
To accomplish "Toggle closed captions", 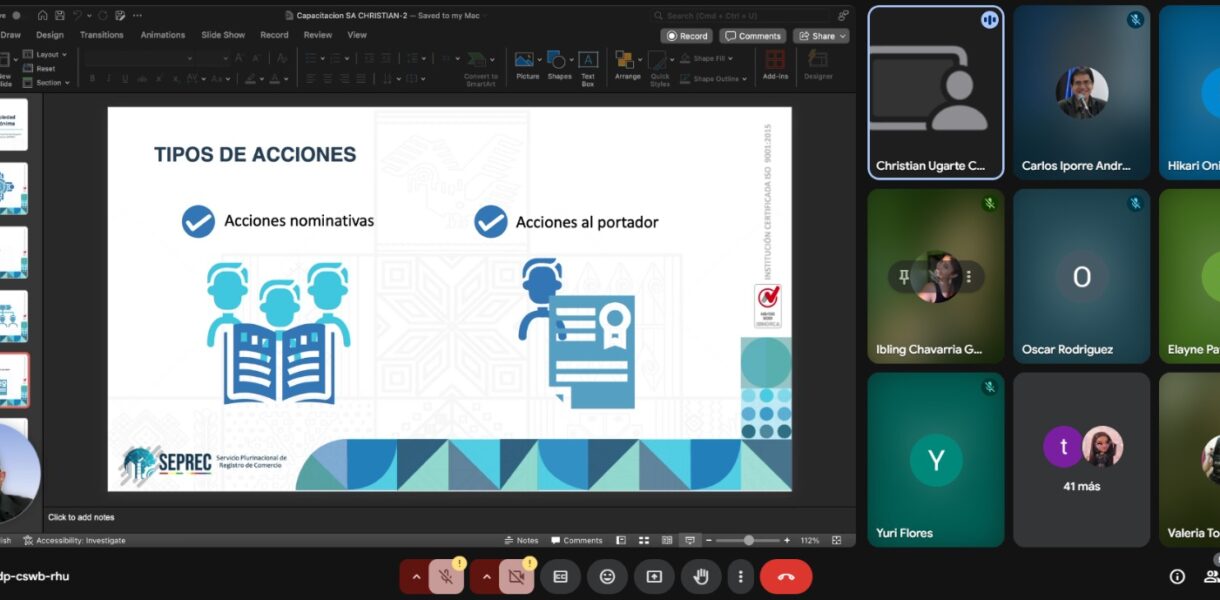I will pyautogui.click(x=561, y=577).
